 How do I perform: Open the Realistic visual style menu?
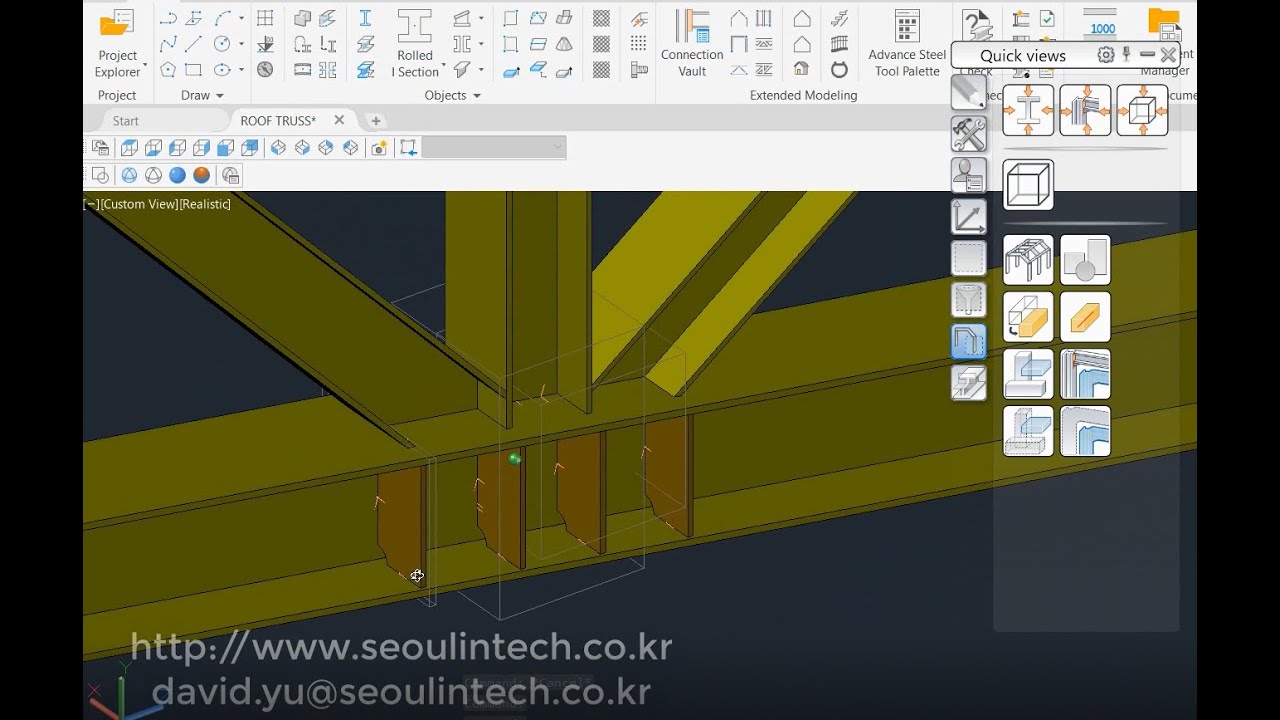[205, 204]
